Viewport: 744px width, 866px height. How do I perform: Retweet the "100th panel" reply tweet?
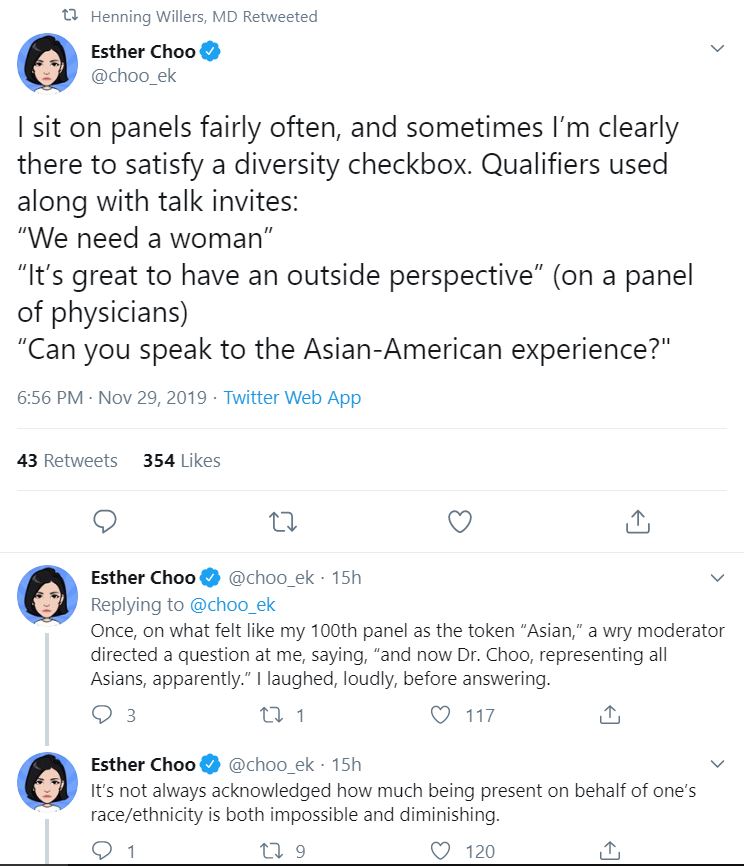[x=272, y=715]
